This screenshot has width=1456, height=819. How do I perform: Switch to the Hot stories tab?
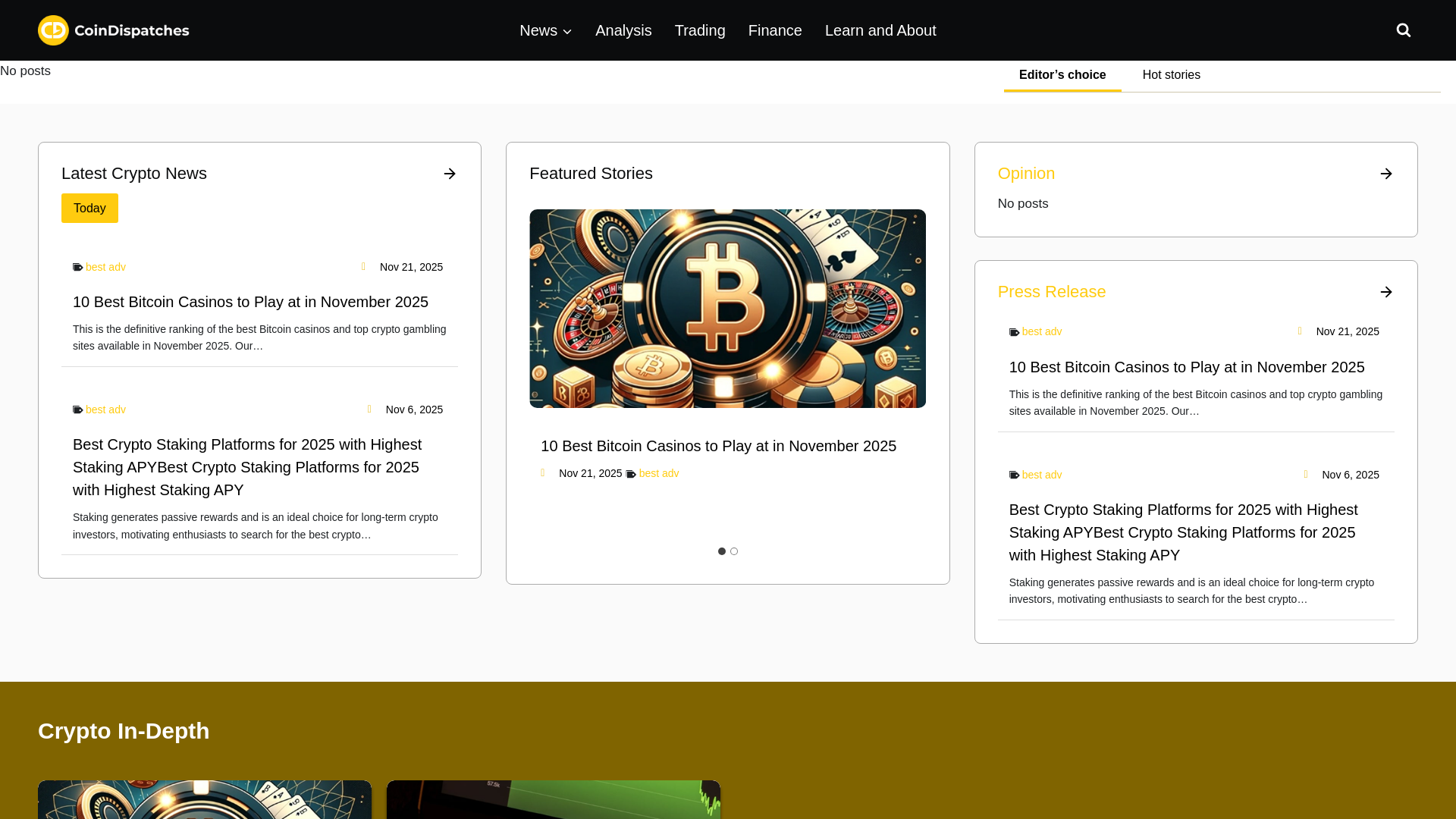click(x=1172, y=75)
